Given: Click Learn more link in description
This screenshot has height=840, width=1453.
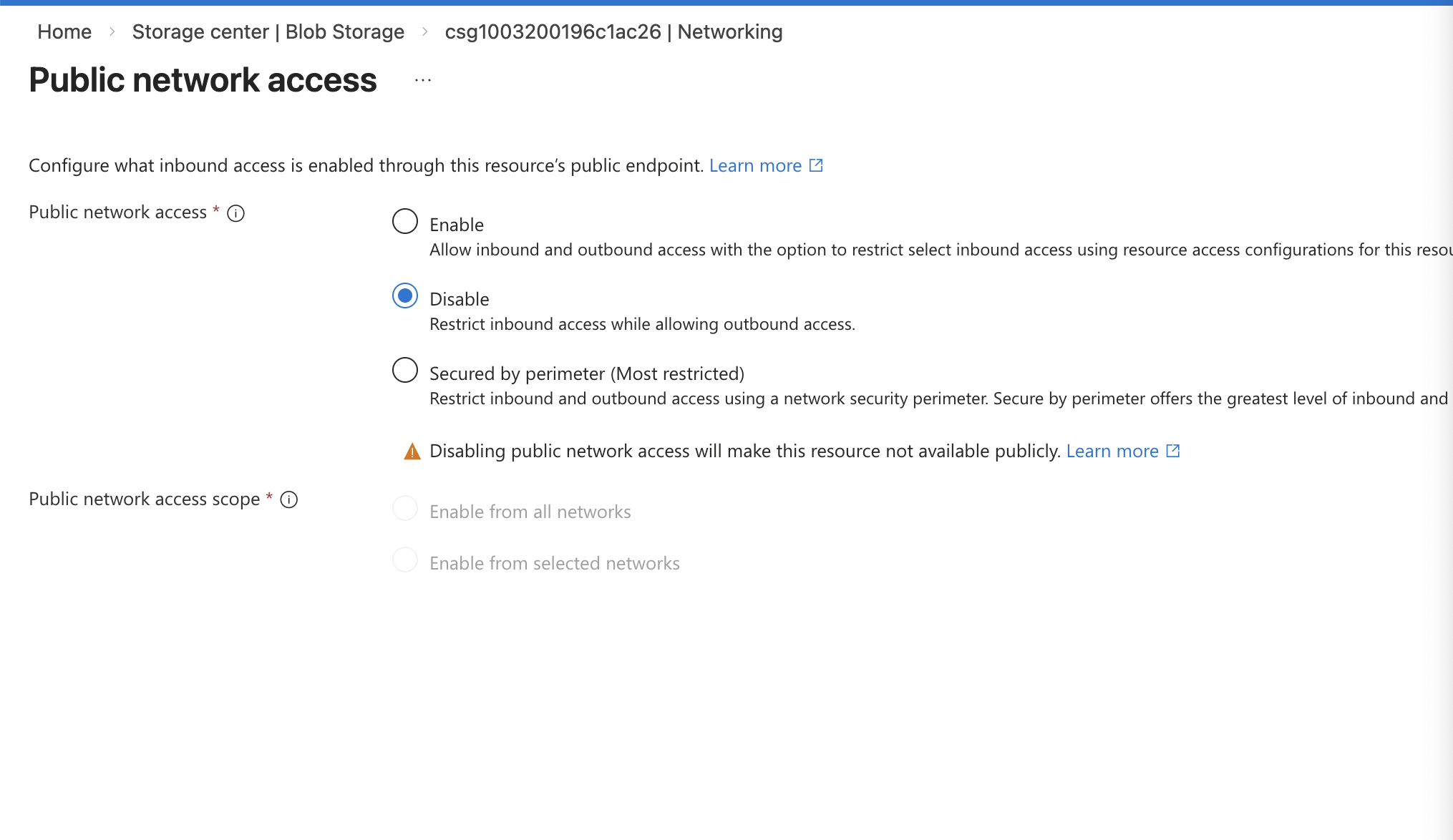Looking at the screenshot, I should 755,165.
